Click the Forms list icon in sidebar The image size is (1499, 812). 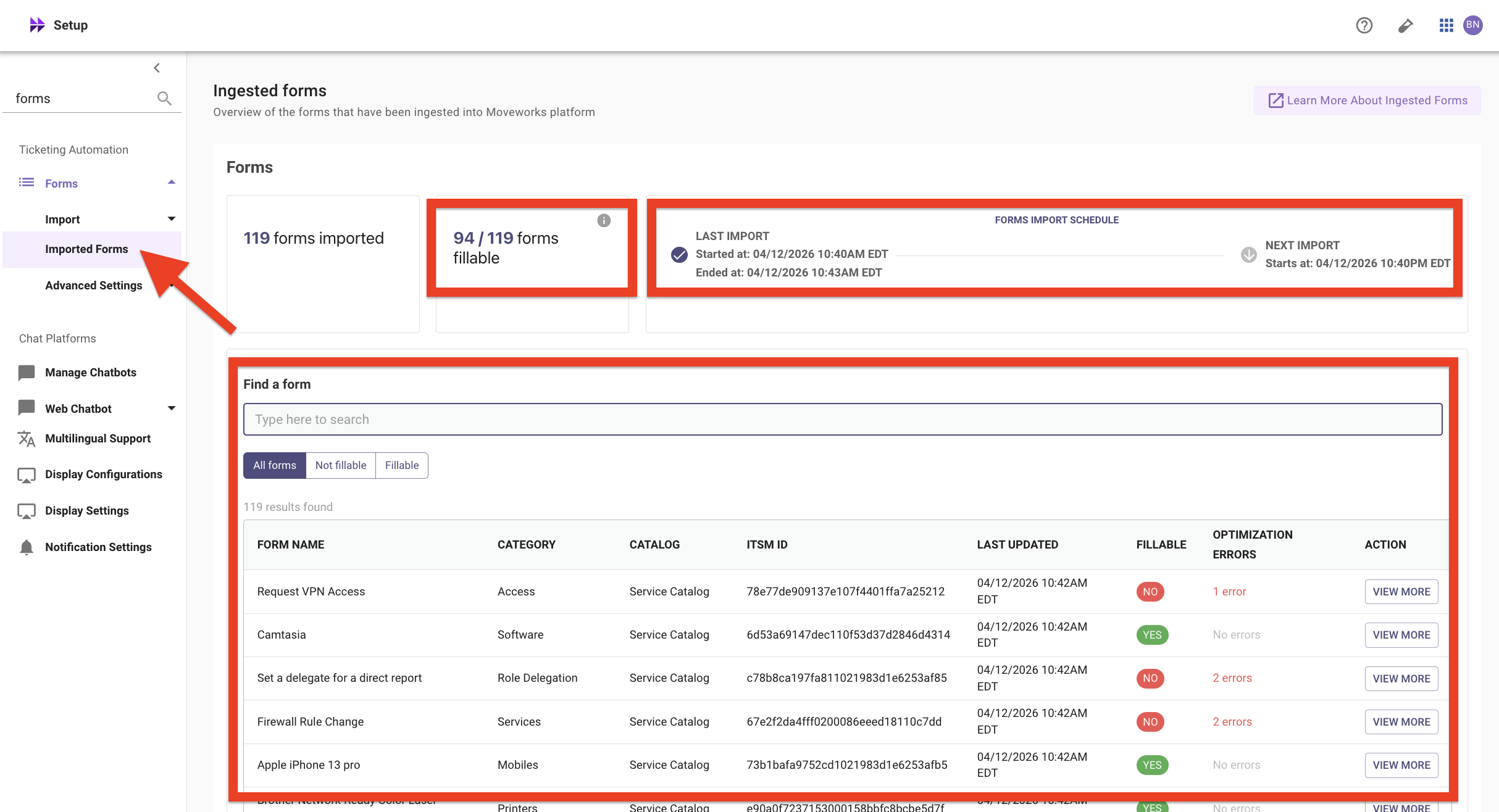(27, 183)
